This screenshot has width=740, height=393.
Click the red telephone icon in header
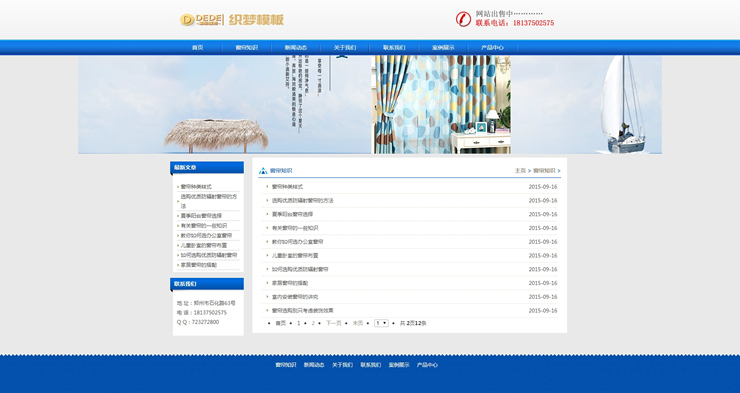(463, 19)
